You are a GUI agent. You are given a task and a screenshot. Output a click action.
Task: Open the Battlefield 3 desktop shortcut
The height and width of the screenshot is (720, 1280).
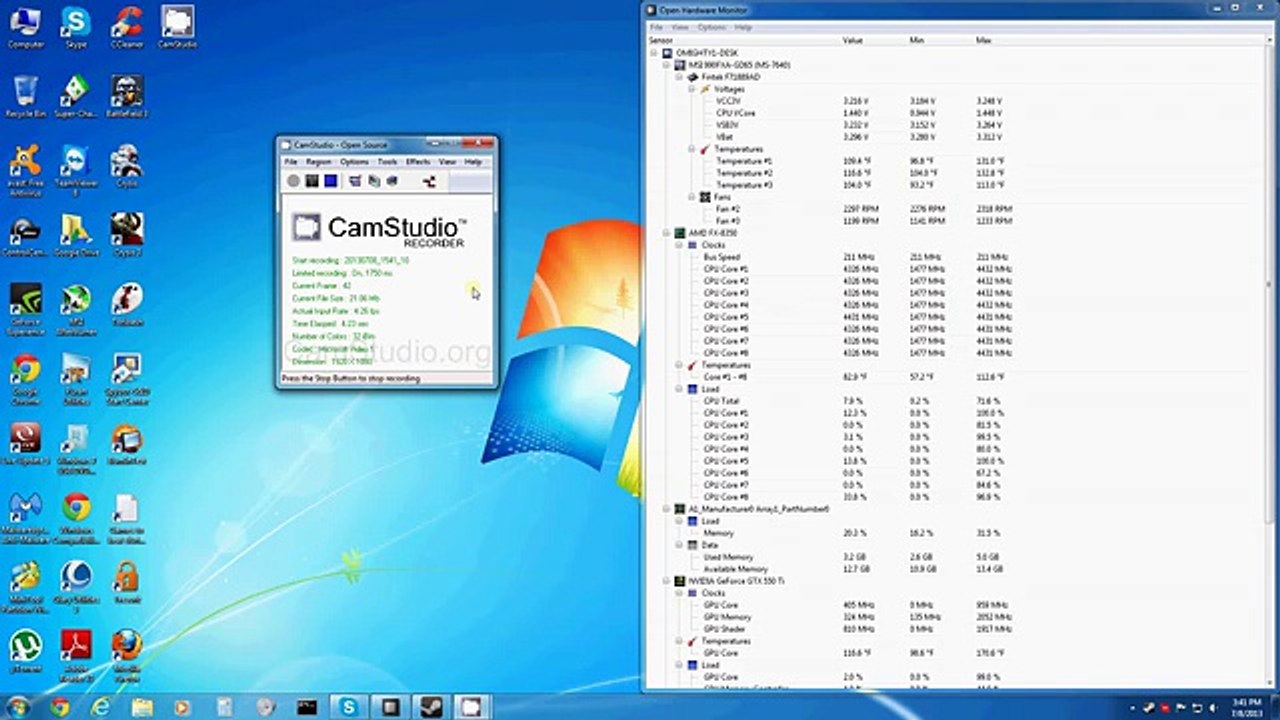tap(127, 97)
